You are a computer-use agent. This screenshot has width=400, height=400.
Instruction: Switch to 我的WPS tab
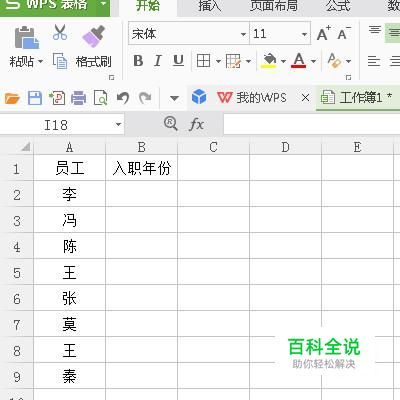[x=252, y=98]
